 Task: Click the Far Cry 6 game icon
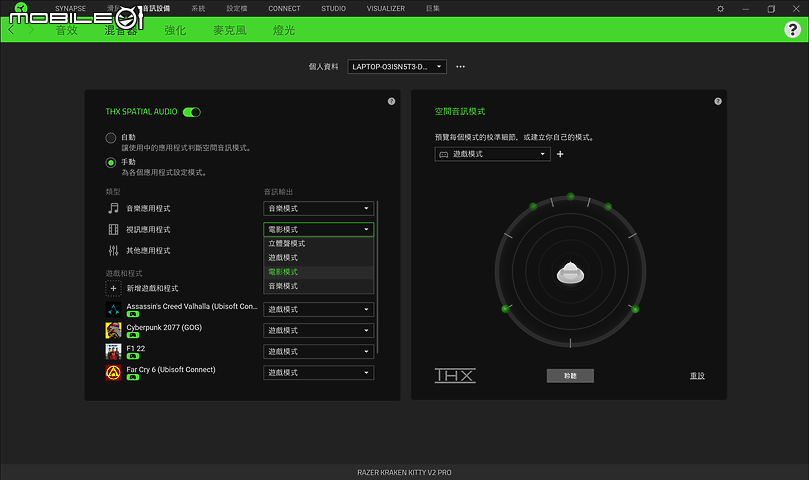click(x=114, y=372)
